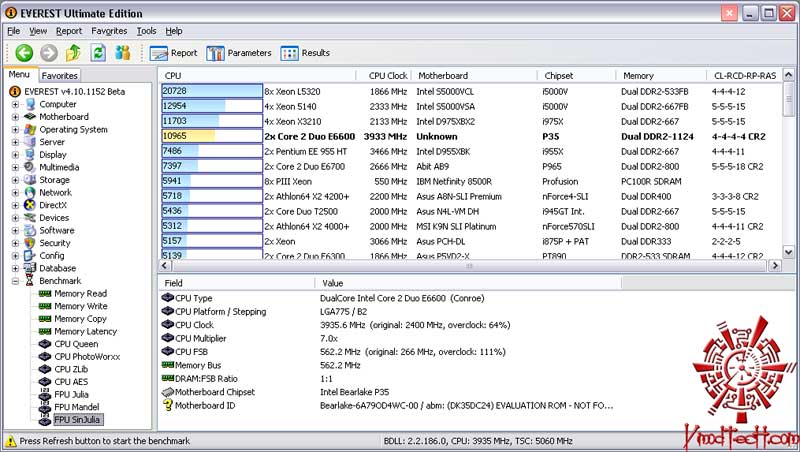
Task: Open the Tools menu
Action: point(146,31)
